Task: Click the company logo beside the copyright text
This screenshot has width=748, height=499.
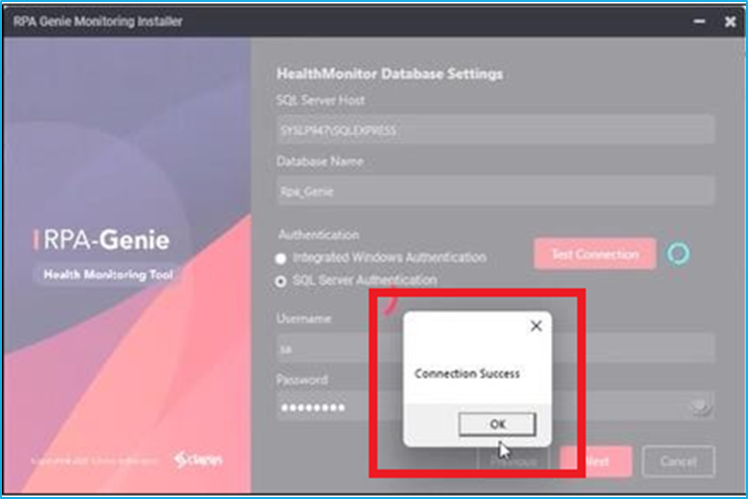Action: [x=198, y=460]
